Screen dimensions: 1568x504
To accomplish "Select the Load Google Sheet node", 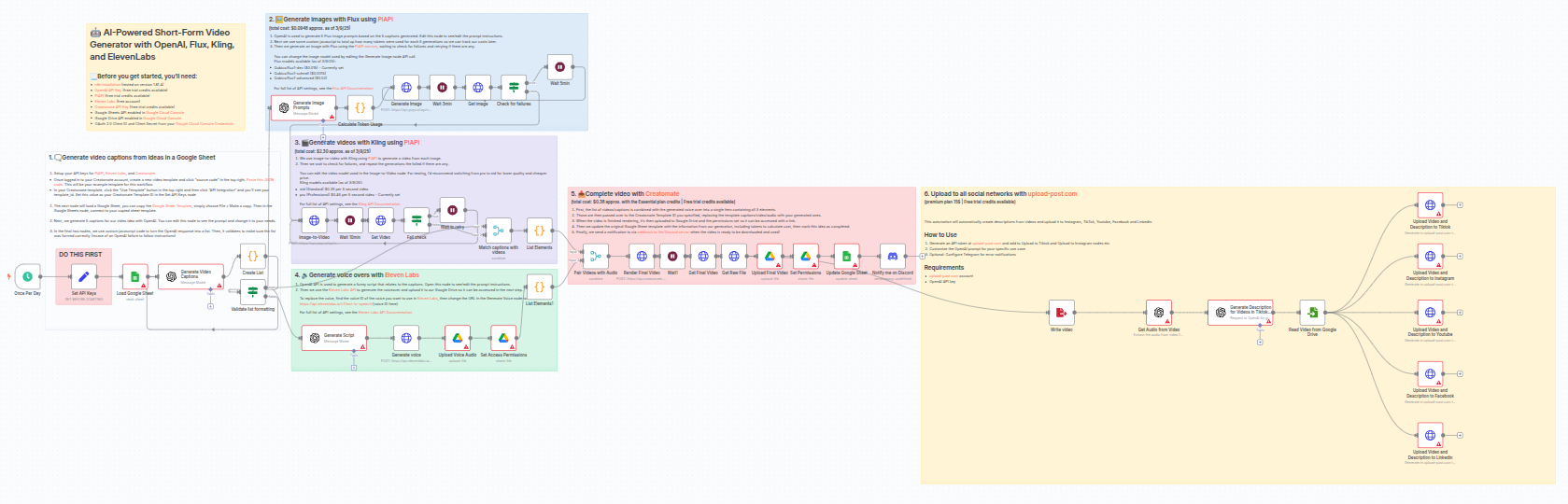I will click(134, 276).
